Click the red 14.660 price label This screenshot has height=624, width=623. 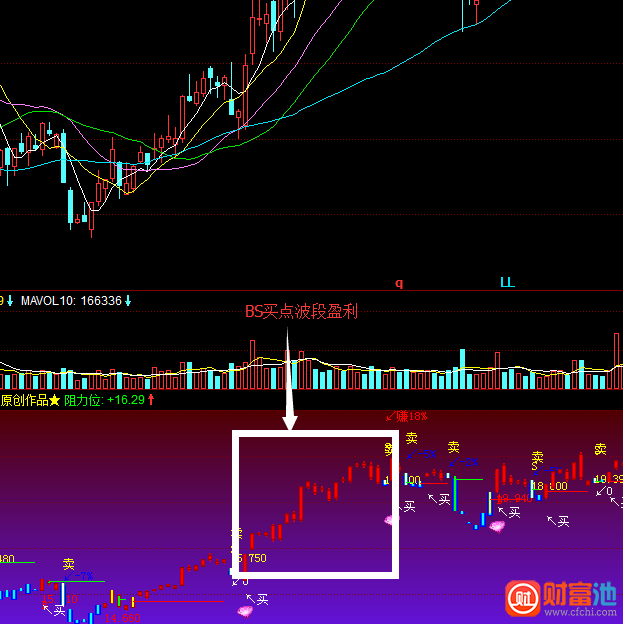(123, 618)
